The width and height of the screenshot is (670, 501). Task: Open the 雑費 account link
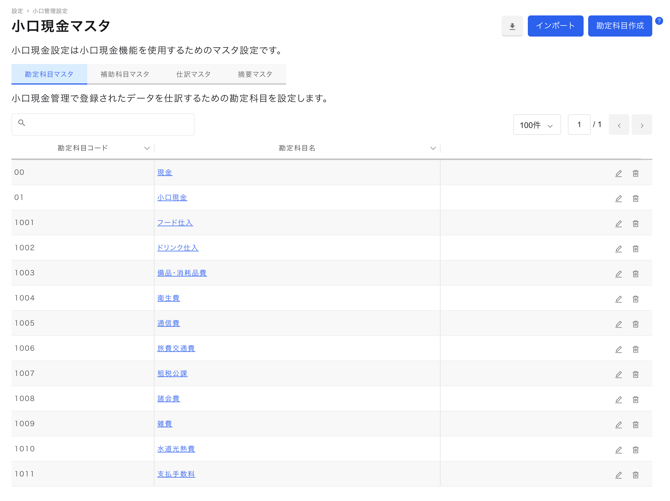[x=165, y=424]
